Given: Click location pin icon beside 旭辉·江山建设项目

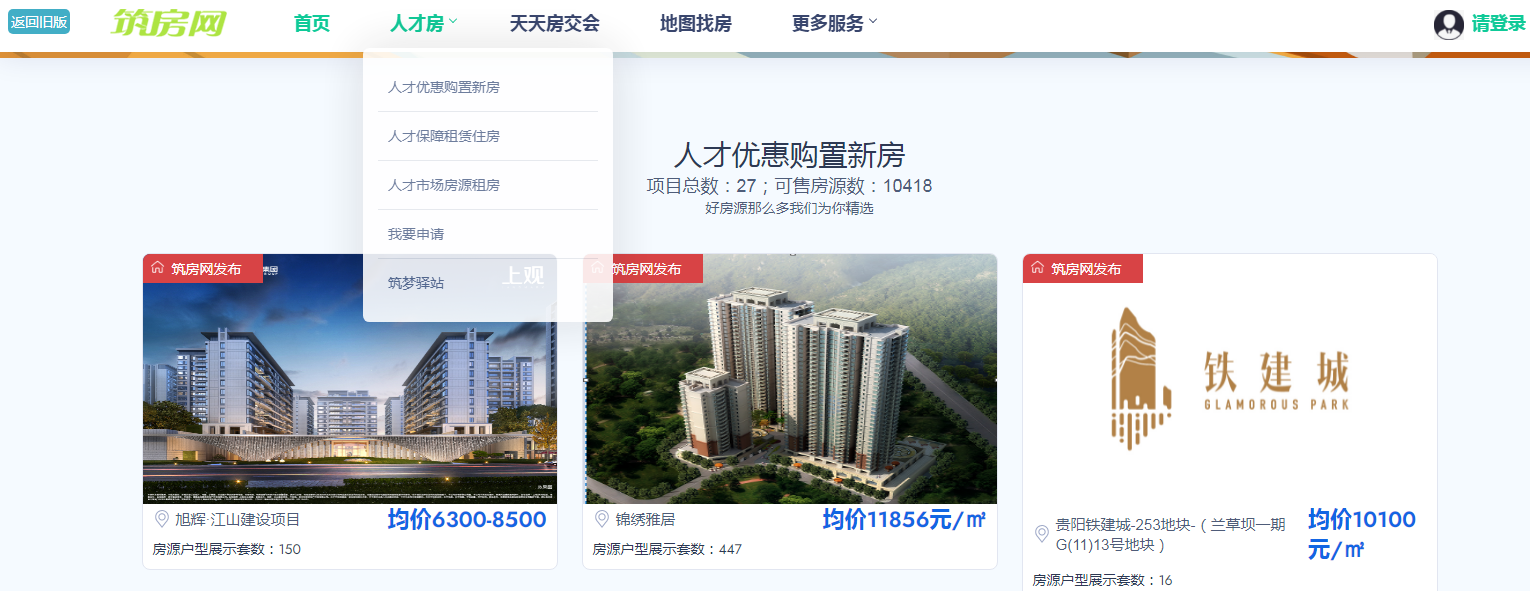Looking at the screenshot, I should (x=161, y=519).
